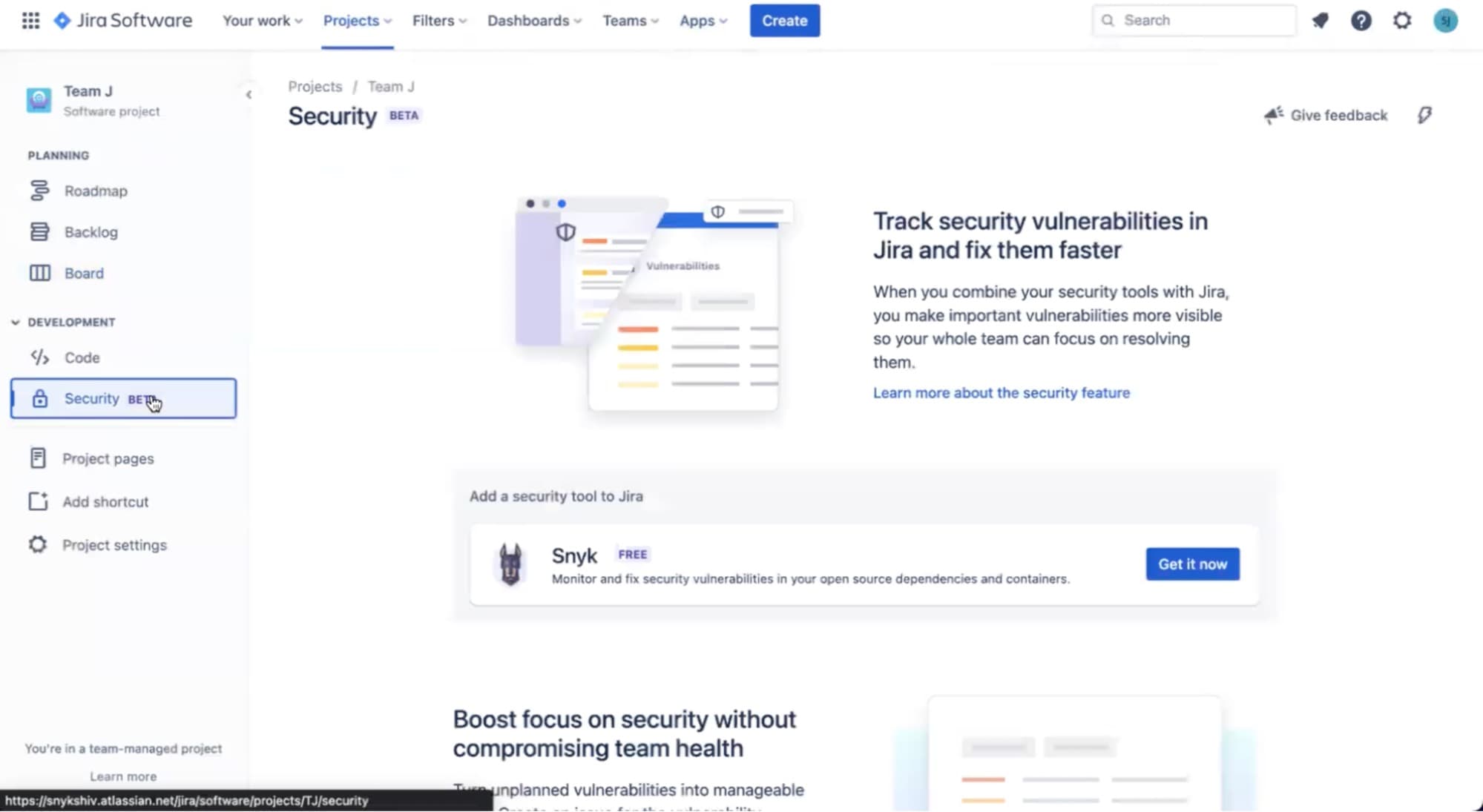Open the app switcher grid icon
Viewport: 1483px width, 812px height.
pyautogui.click(x=30, y=20)
